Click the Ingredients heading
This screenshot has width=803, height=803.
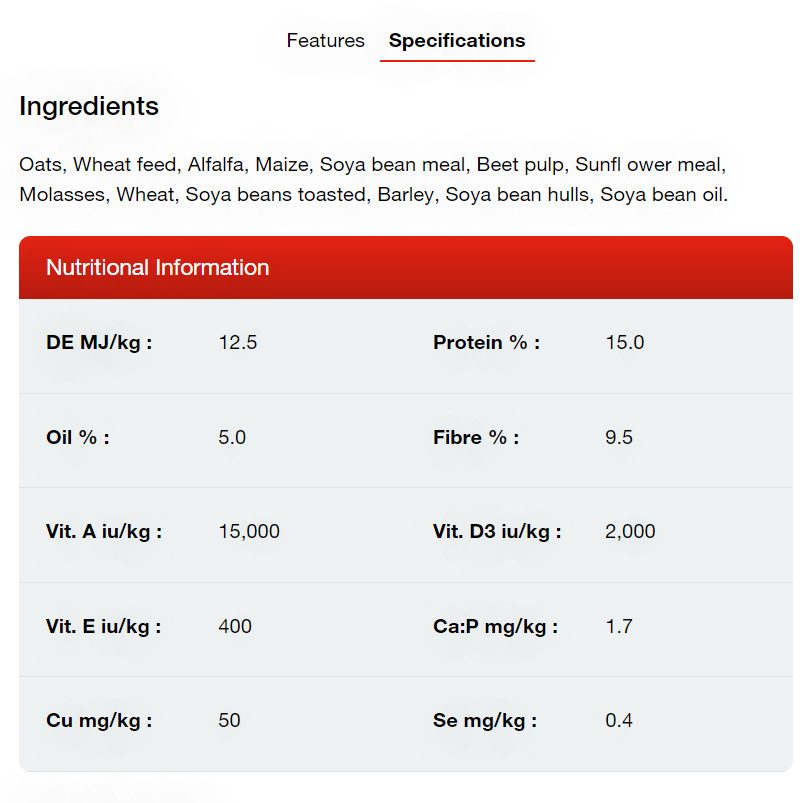(x=89, y=106)
